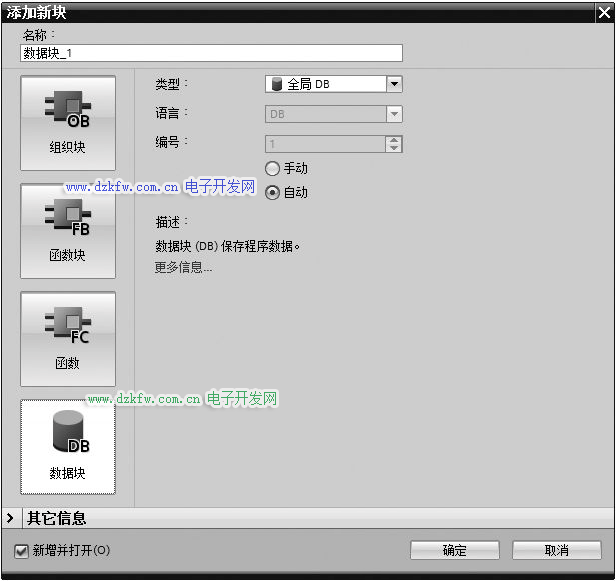Choose the 自动 (automatic) numbering radio button

(272, 192)
